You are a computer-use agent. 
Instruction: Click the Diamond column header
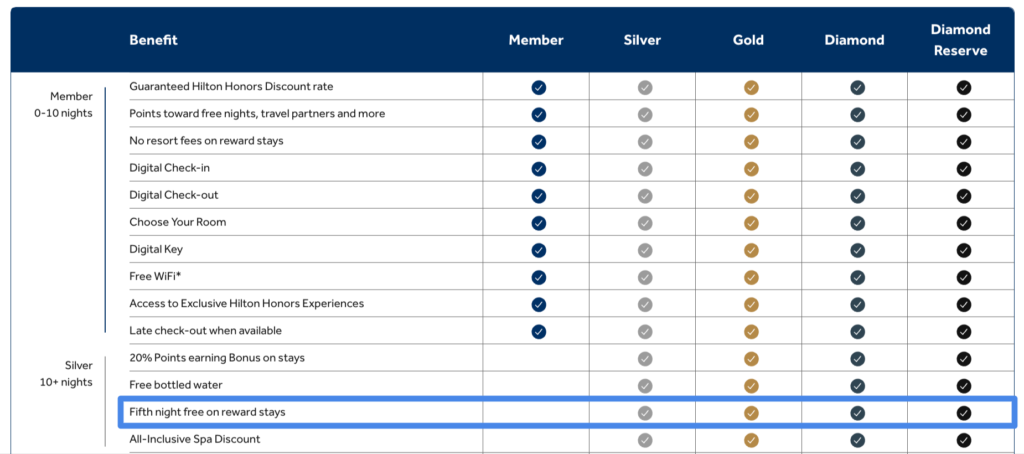click(x=854, y=40)
